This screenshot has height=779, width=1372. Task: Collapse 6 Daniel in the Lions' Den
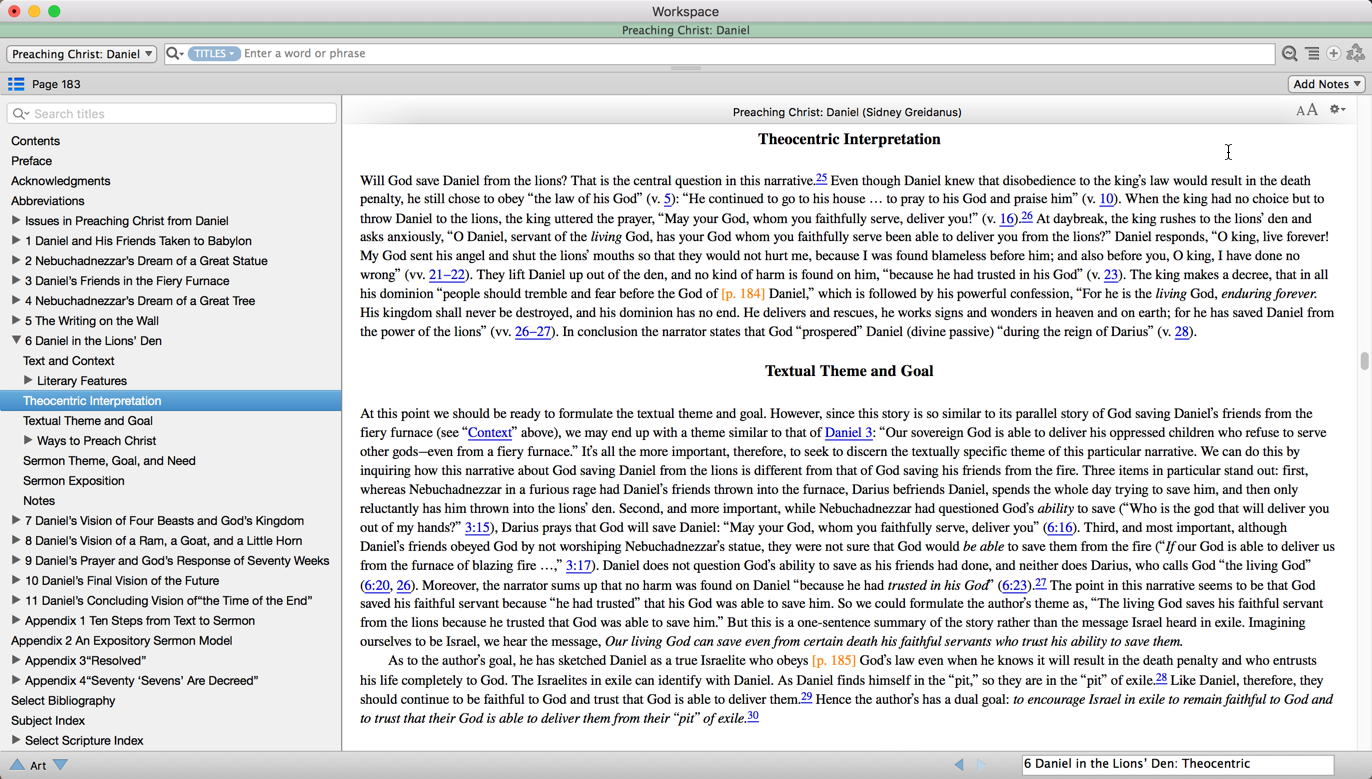point(16,340)
